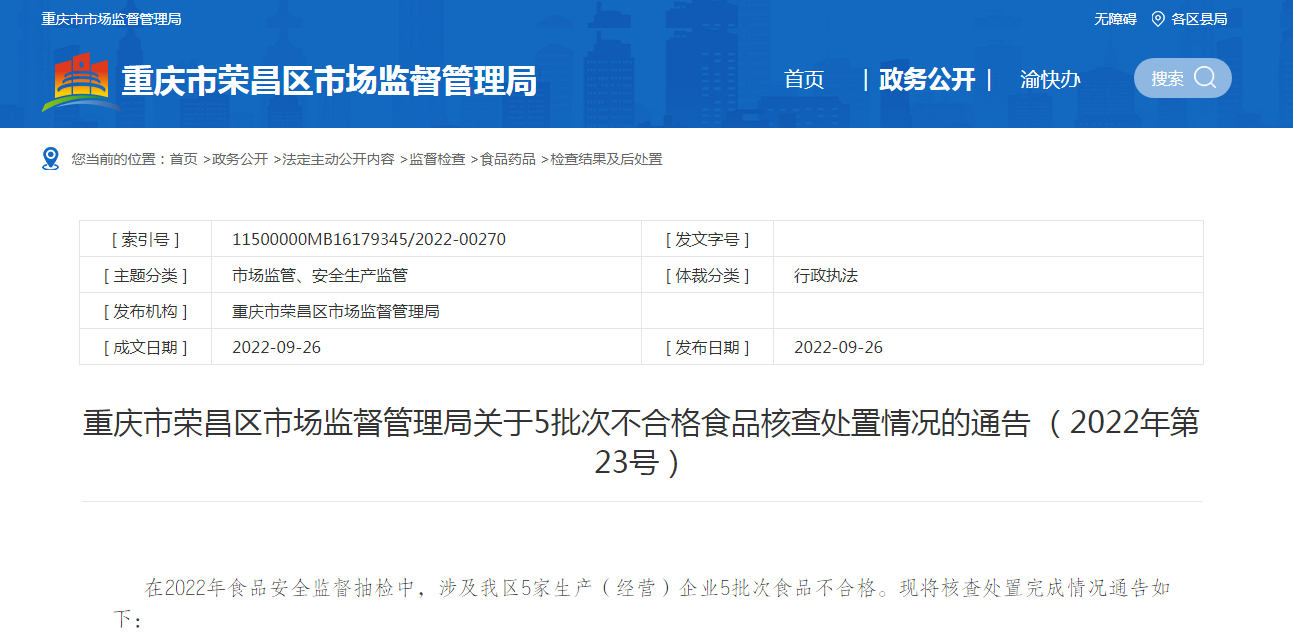Click 政务公开 in the breadcrumb trail
This screenshot has width=1293, height=640.
(240, 159)
